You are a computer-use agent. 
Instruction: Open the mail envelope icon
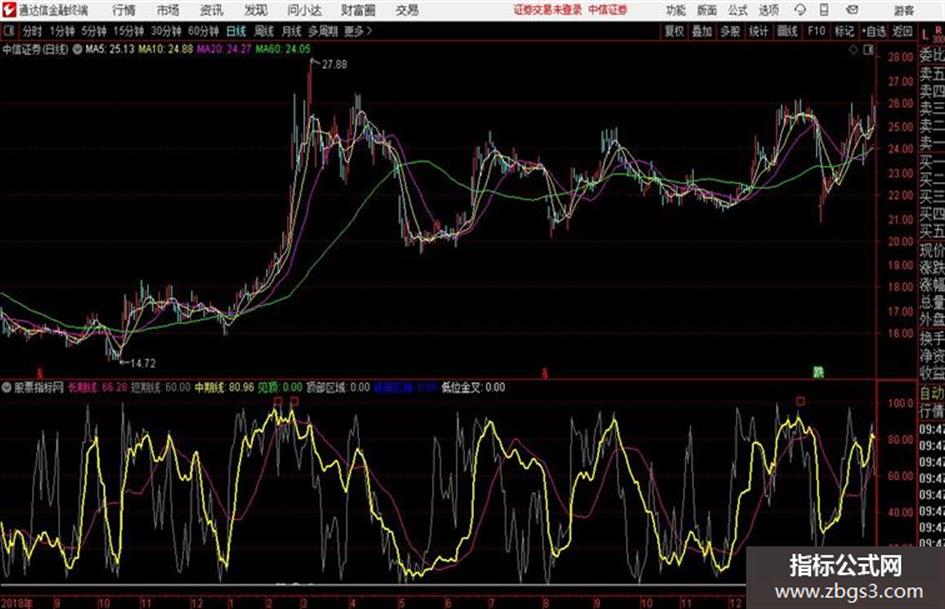(x=852, y=10)
